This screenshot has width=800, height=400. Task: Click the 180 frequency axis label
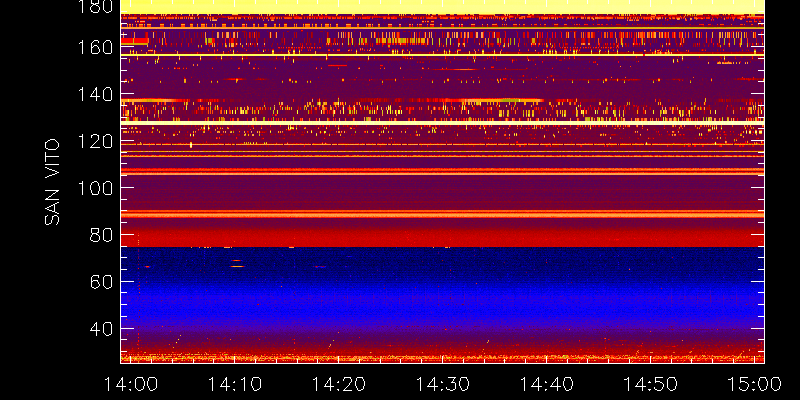[x=95, y=6]
